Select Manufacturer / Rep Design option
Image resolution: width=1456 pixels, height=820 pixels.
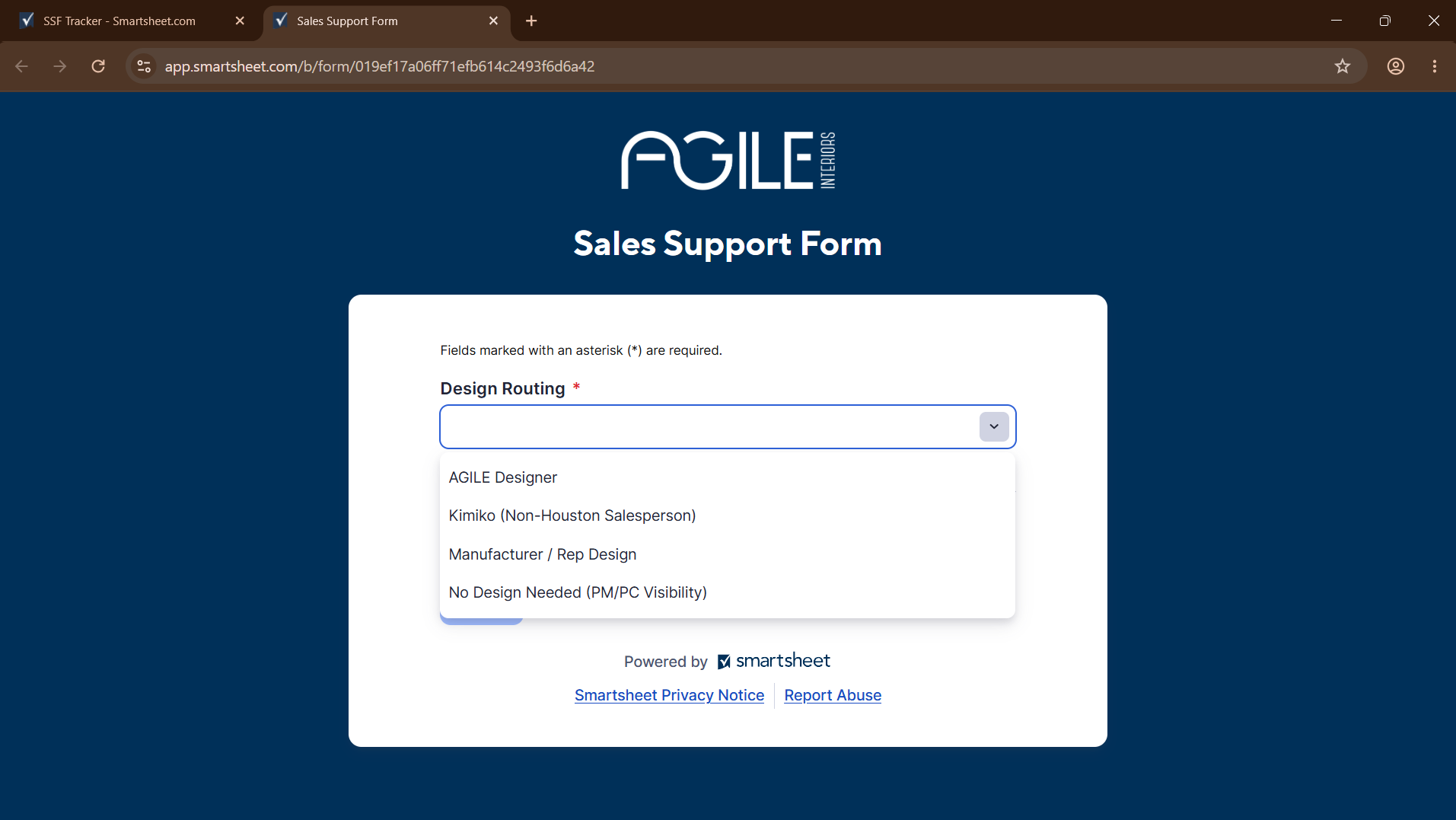tap(727, 554)
